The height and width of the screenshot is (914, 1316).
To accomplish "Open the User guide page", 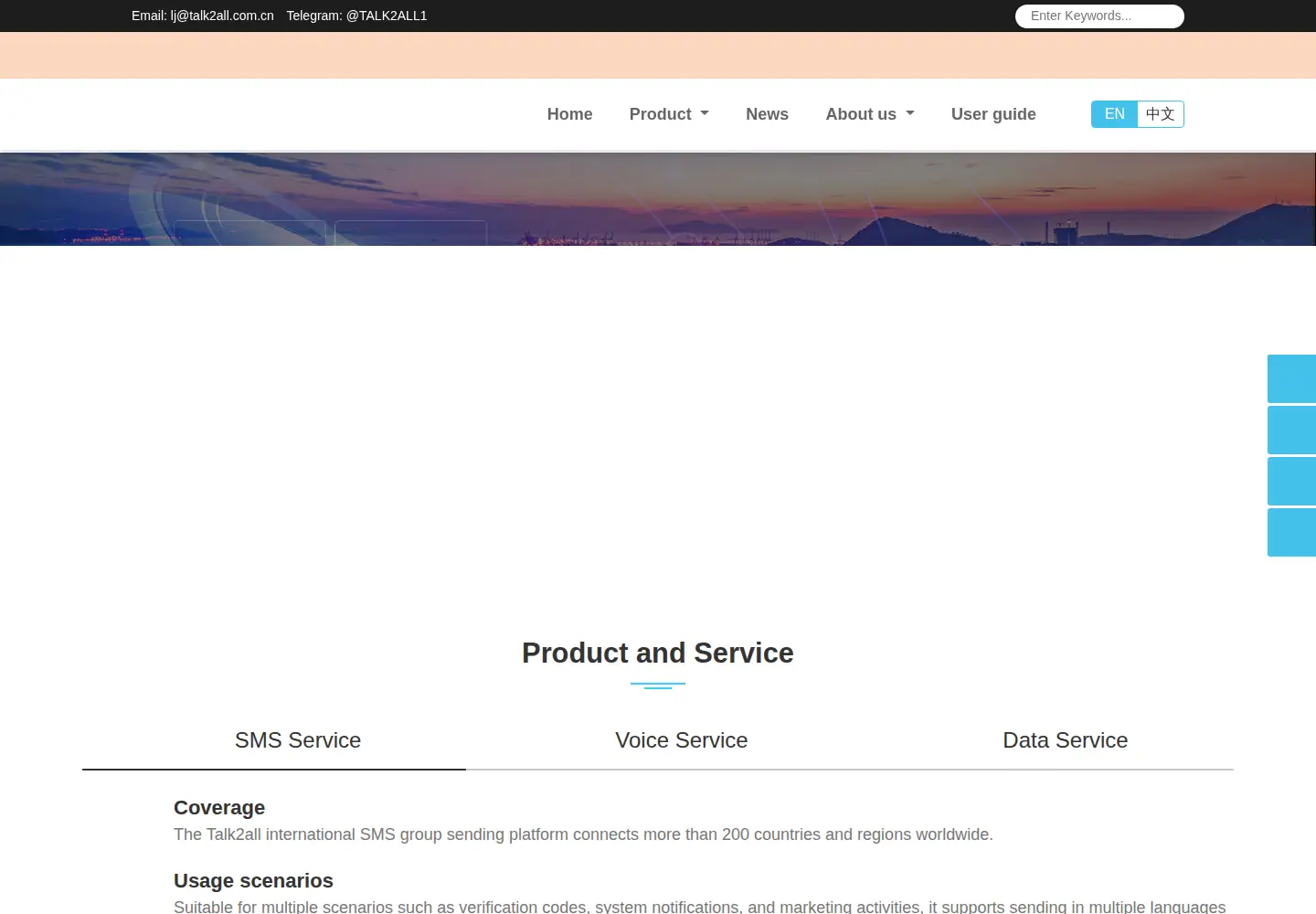I will tap(993, 114).
